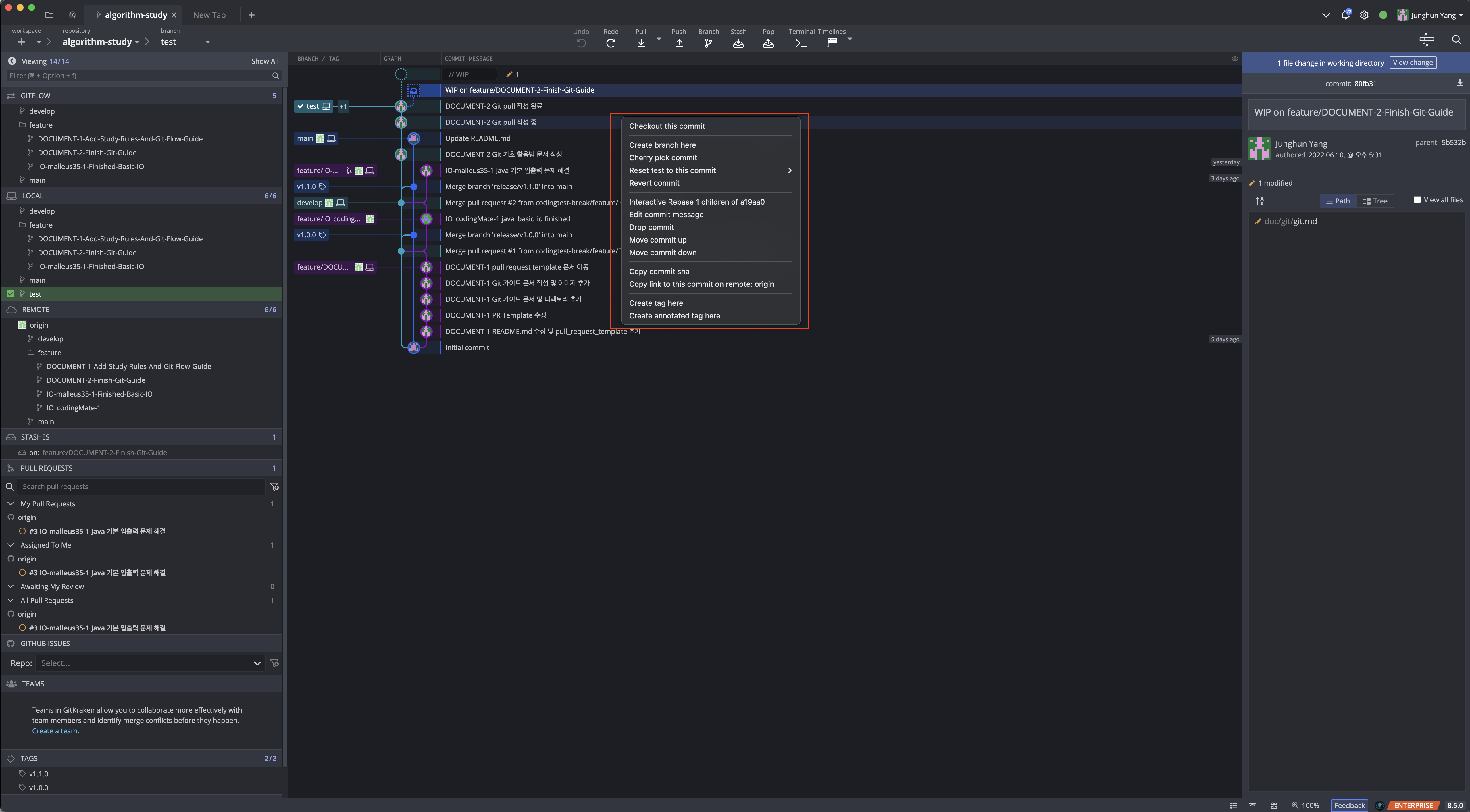
Task: Click the Redo toolbar icon
Action: pyautogui.click(x=611, y=43)
